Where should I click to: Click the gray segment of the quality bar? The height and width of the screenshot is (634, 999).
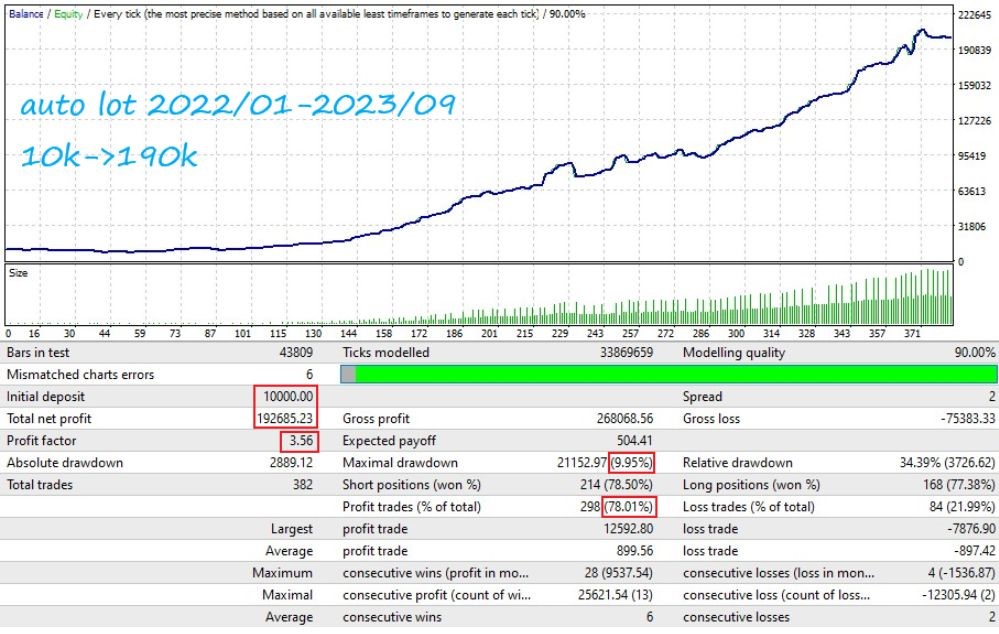point(348,374)
